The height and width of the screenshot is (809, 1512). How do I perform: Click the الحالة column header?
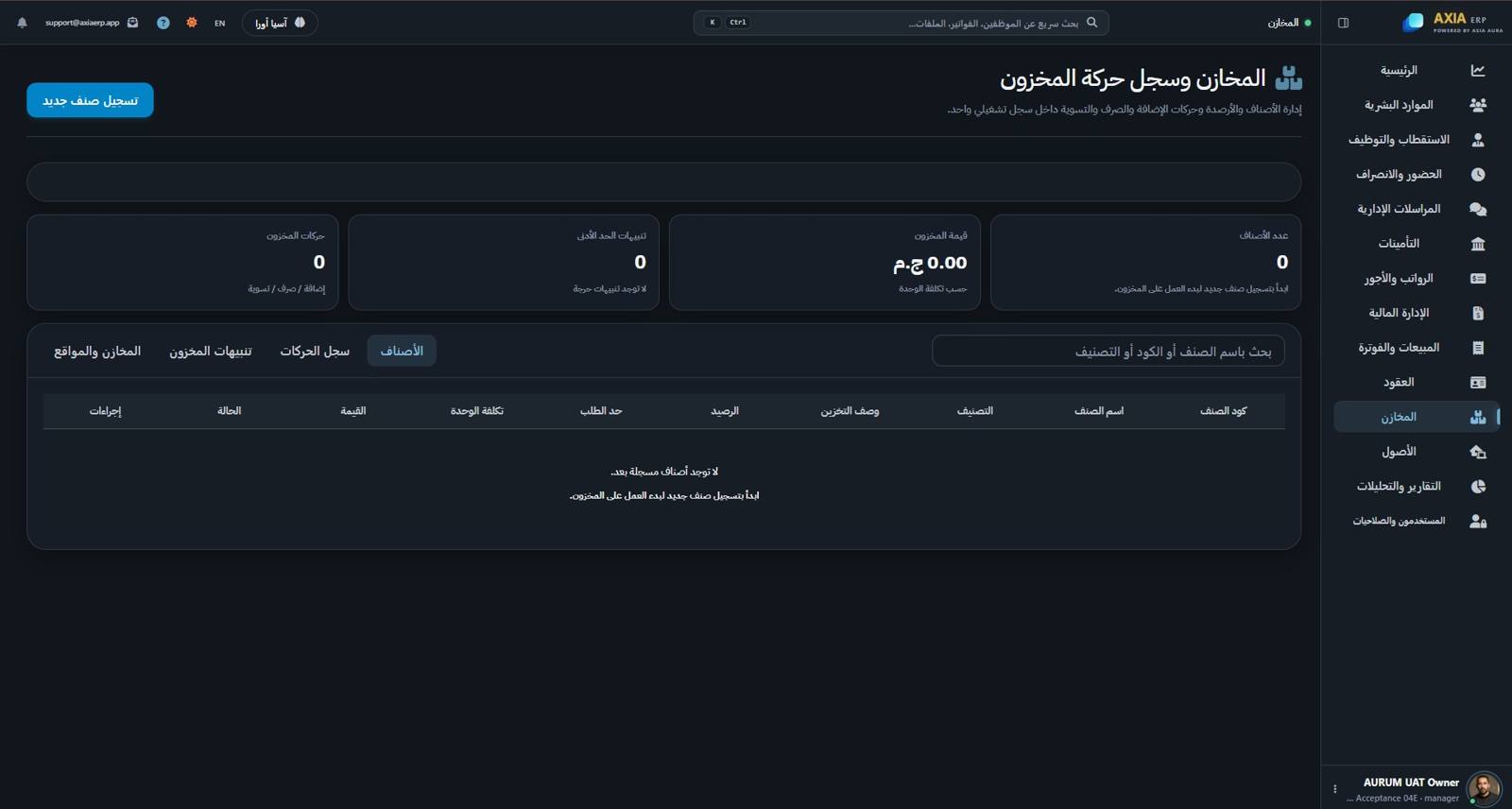pos(229,411)
